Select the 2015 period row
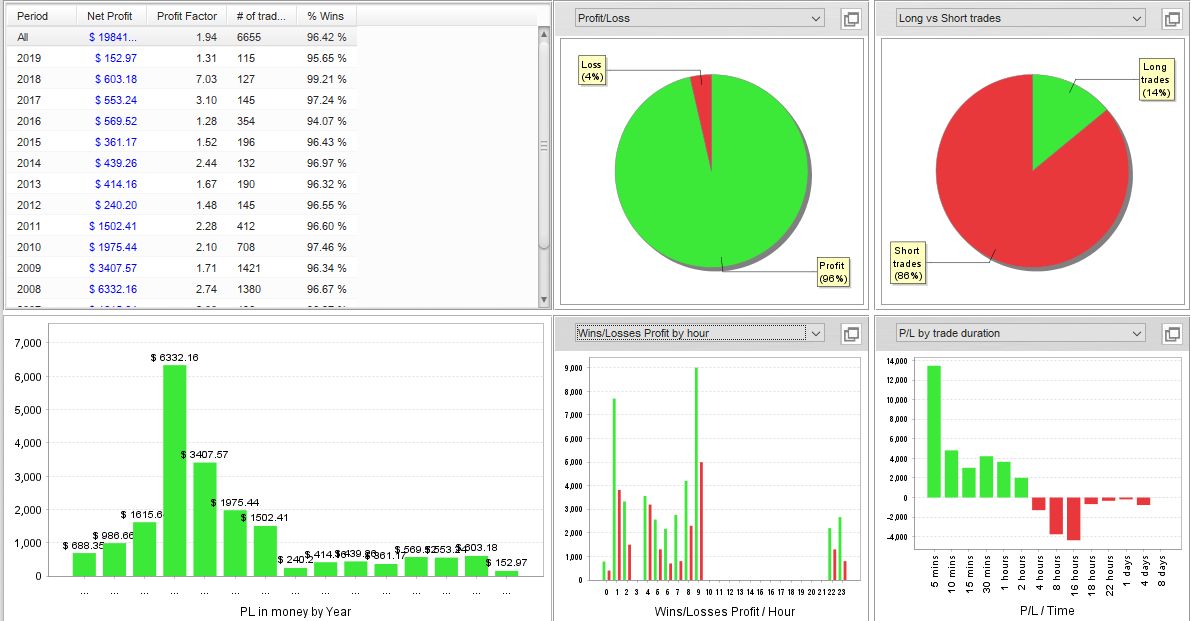 pos(182,142)
